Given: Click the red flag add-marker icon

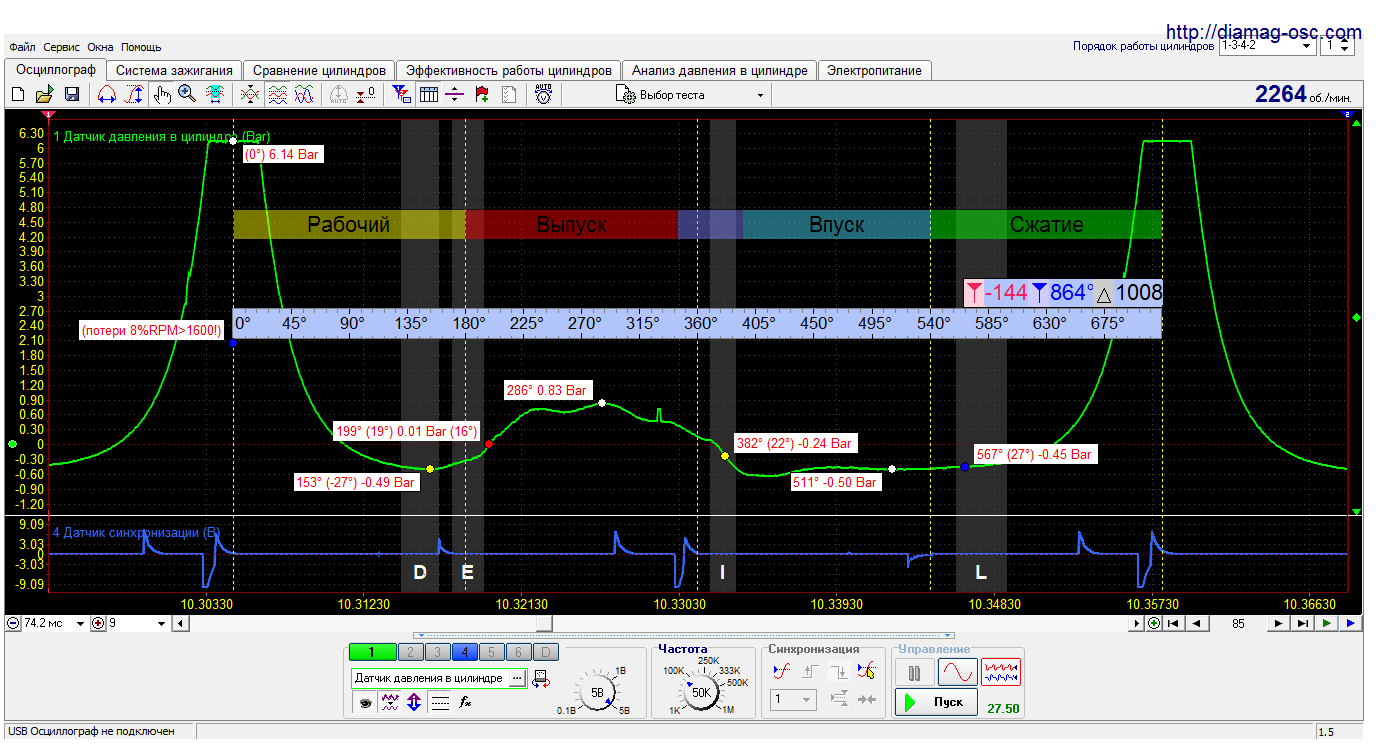Looking at the screenshot, I should coord(482,94).
